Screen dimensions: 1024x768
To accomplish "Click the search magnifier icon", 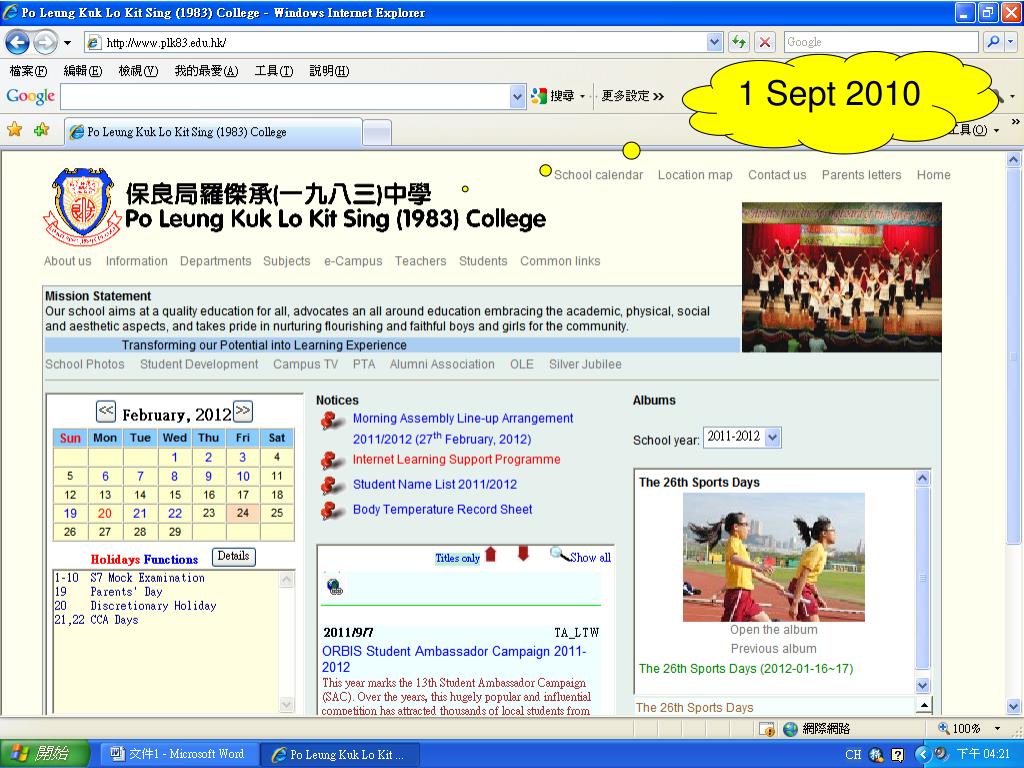I will 993,42.
